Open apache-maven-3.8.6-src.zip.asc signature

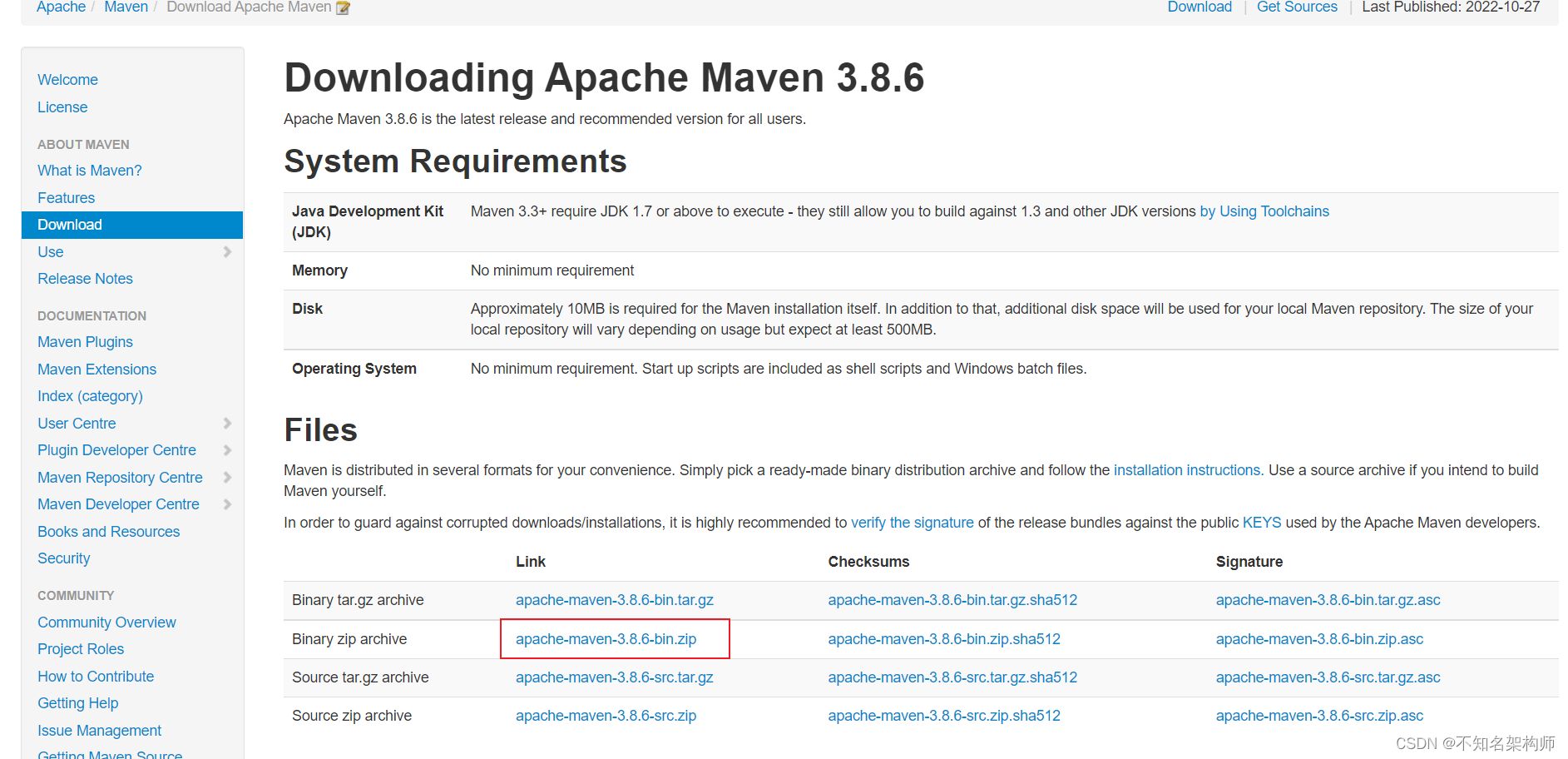(x=1320, y=716)
